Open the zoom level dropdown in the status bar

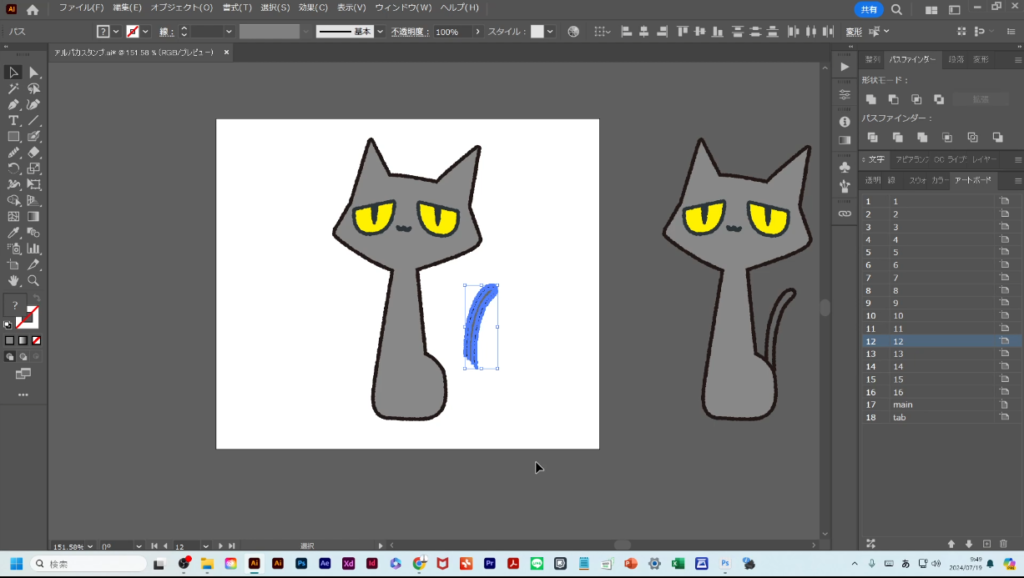point(91,546)
